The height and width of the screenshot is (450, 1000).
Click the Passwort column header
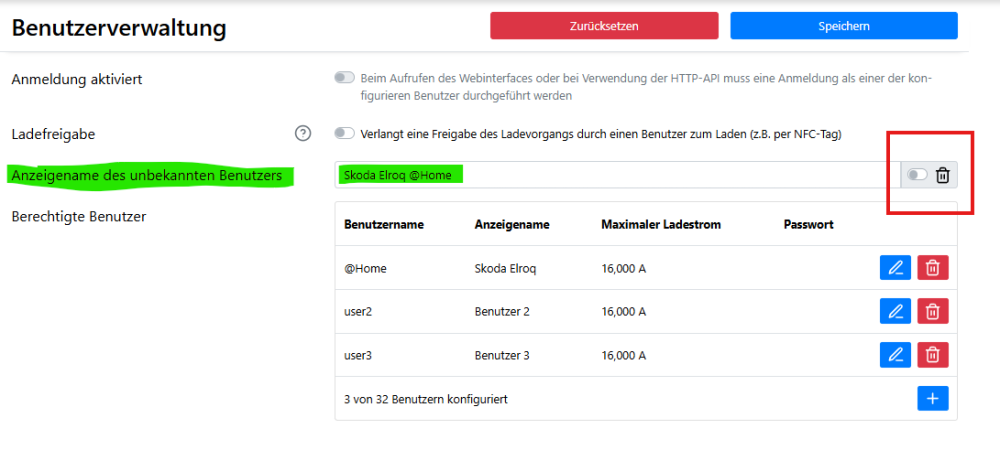(808, 225)
